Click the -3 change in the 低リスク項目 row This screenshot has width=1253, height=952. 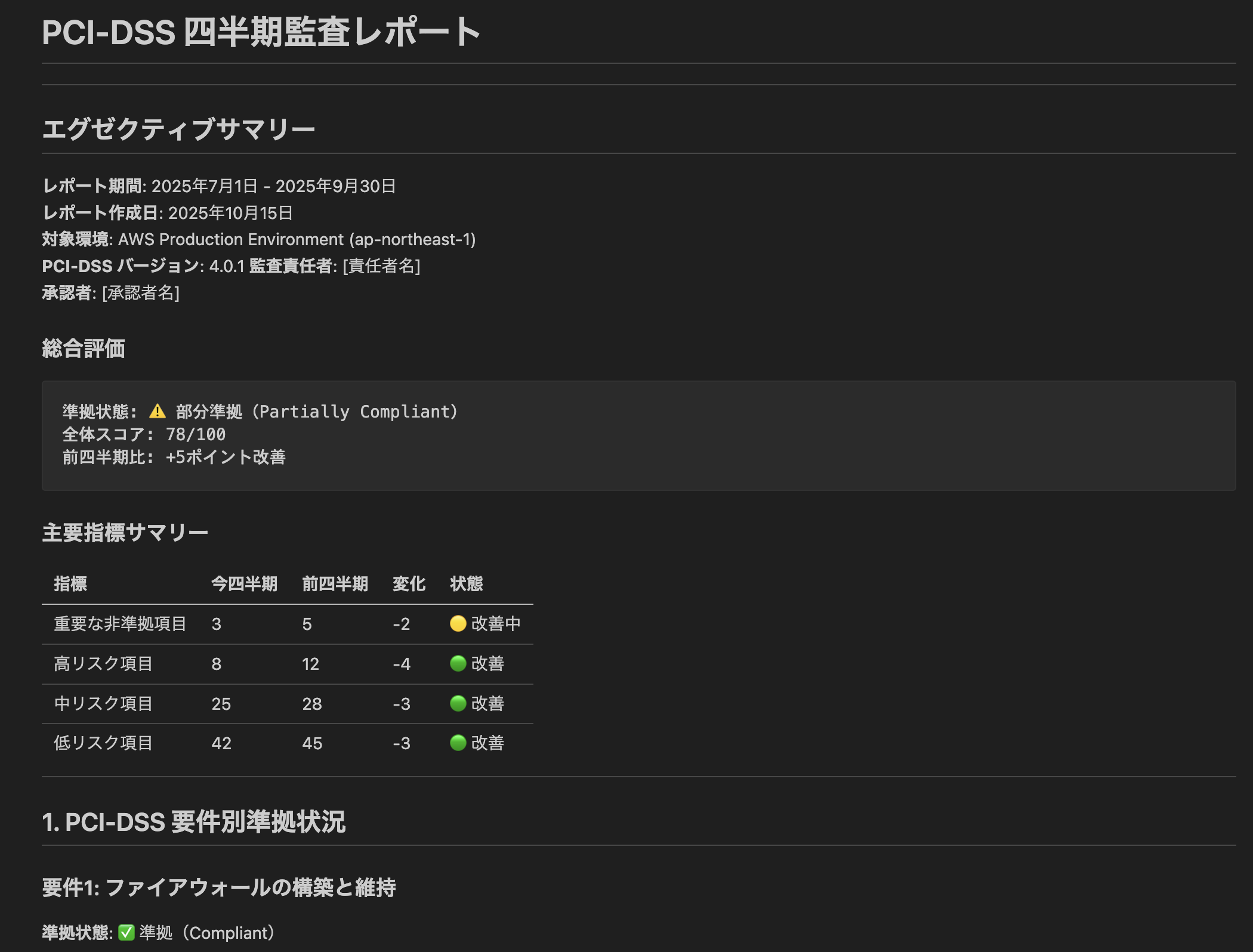[x=402, y=743]
